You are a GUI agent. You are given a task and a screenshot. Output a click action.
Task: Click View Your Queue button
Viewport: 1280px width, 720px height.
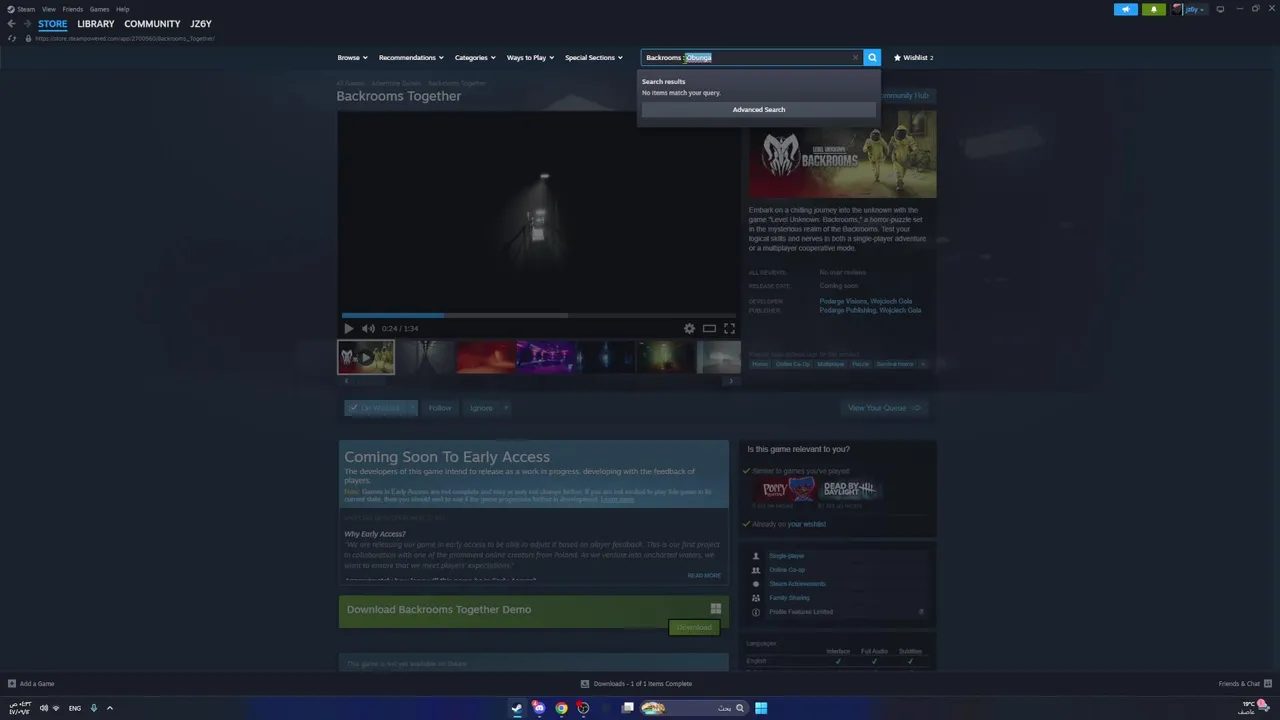(x=883, y=408)
